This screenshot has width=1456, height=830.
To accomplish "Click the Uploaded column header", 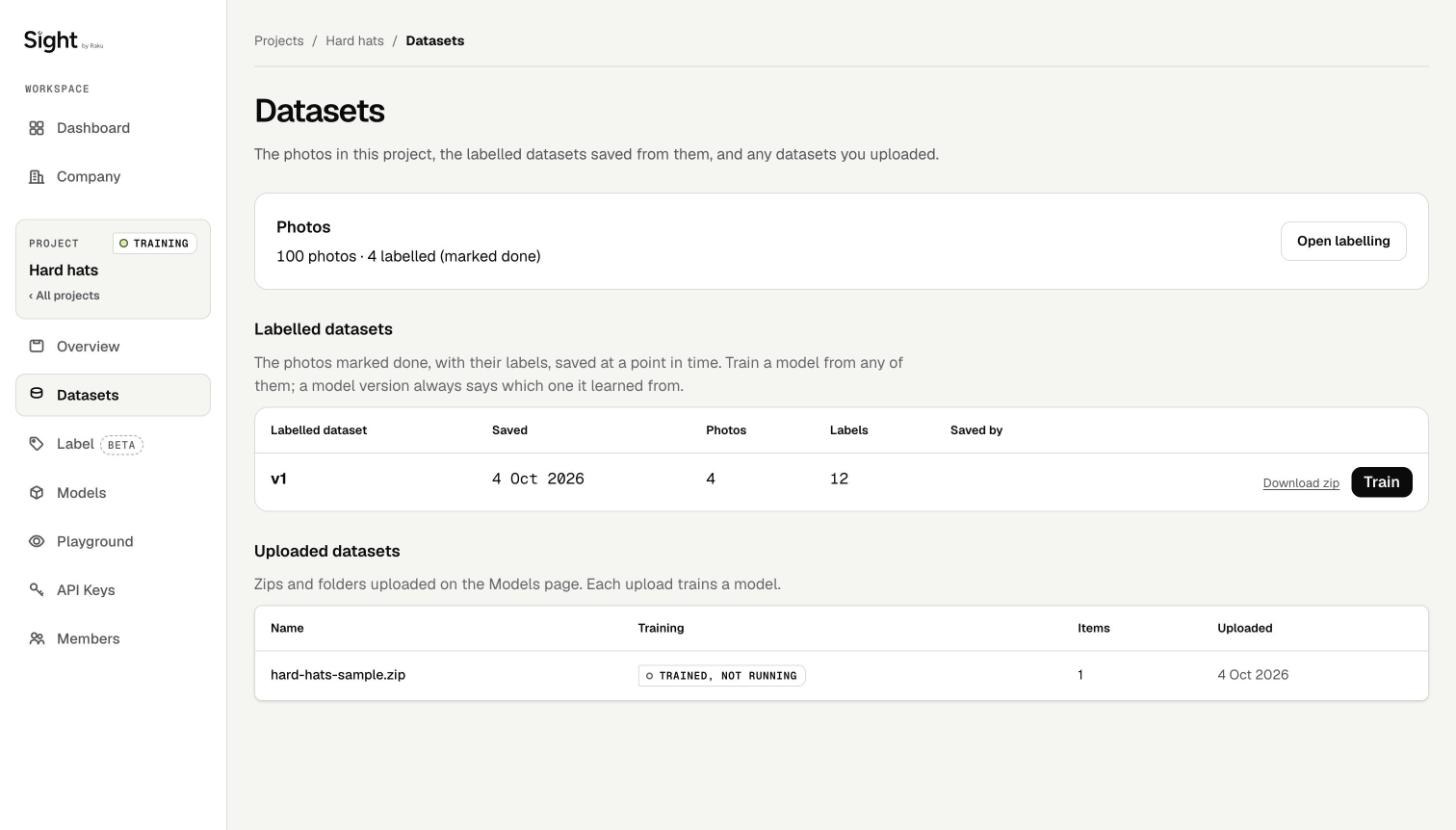I will pos(1245,628).
